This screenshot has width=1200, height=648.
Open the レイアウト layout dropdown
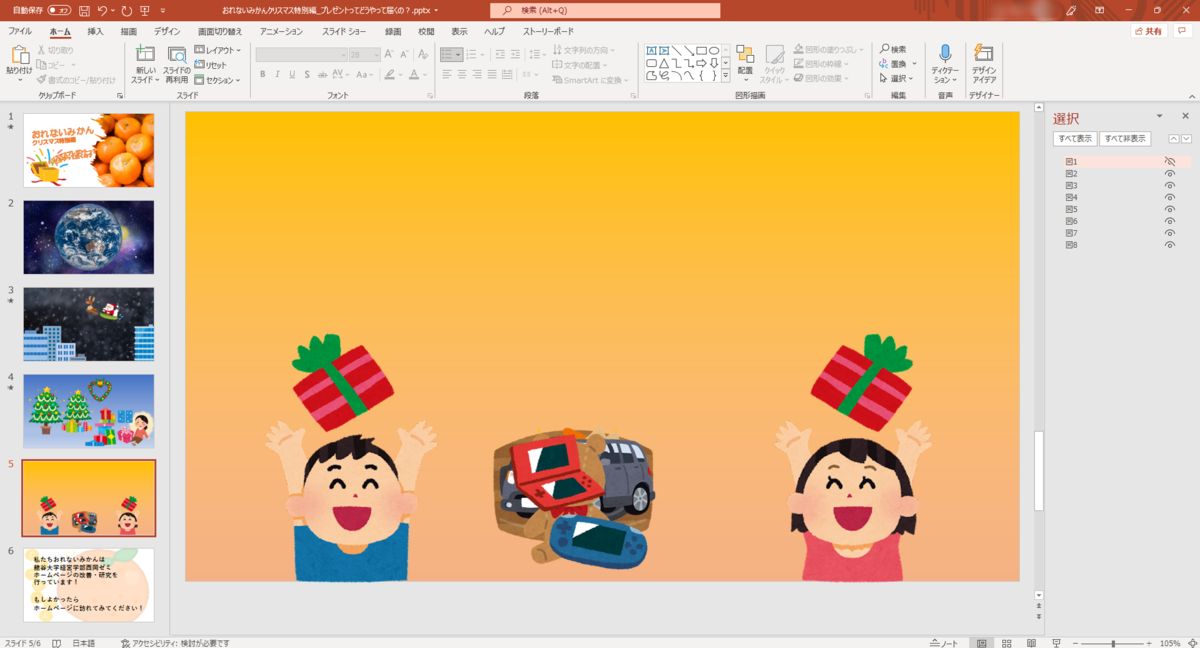pos(218,50)
